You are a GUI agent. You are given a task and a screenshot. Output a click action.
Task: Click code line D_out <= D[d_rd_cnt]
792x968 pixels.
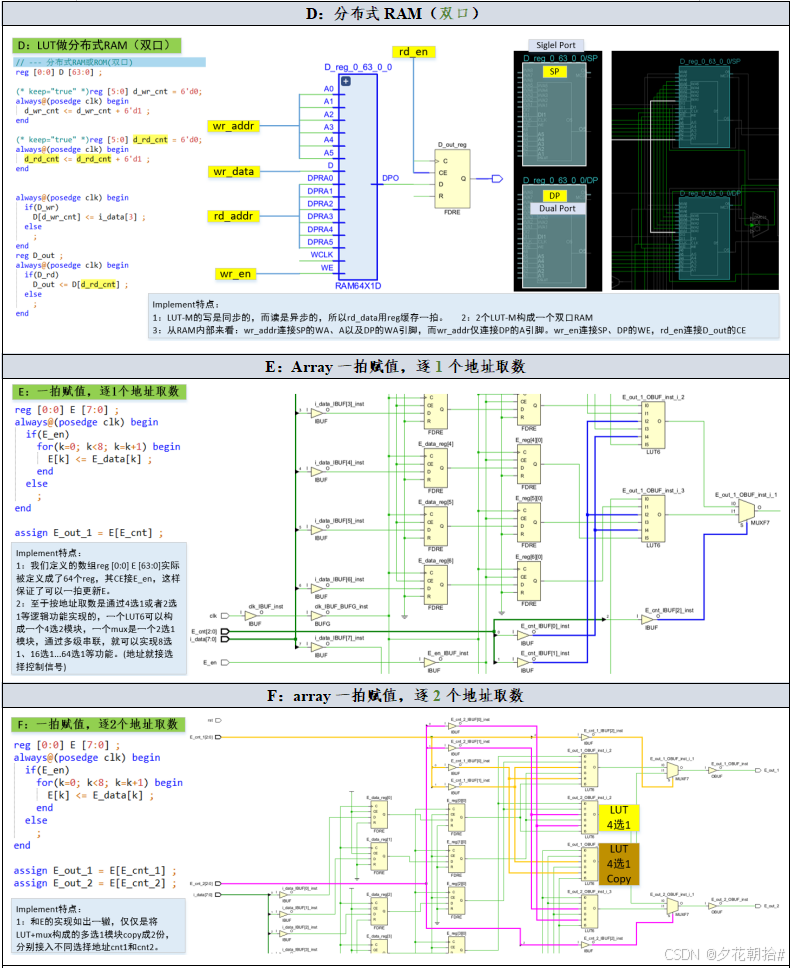(x=80, y=285)
